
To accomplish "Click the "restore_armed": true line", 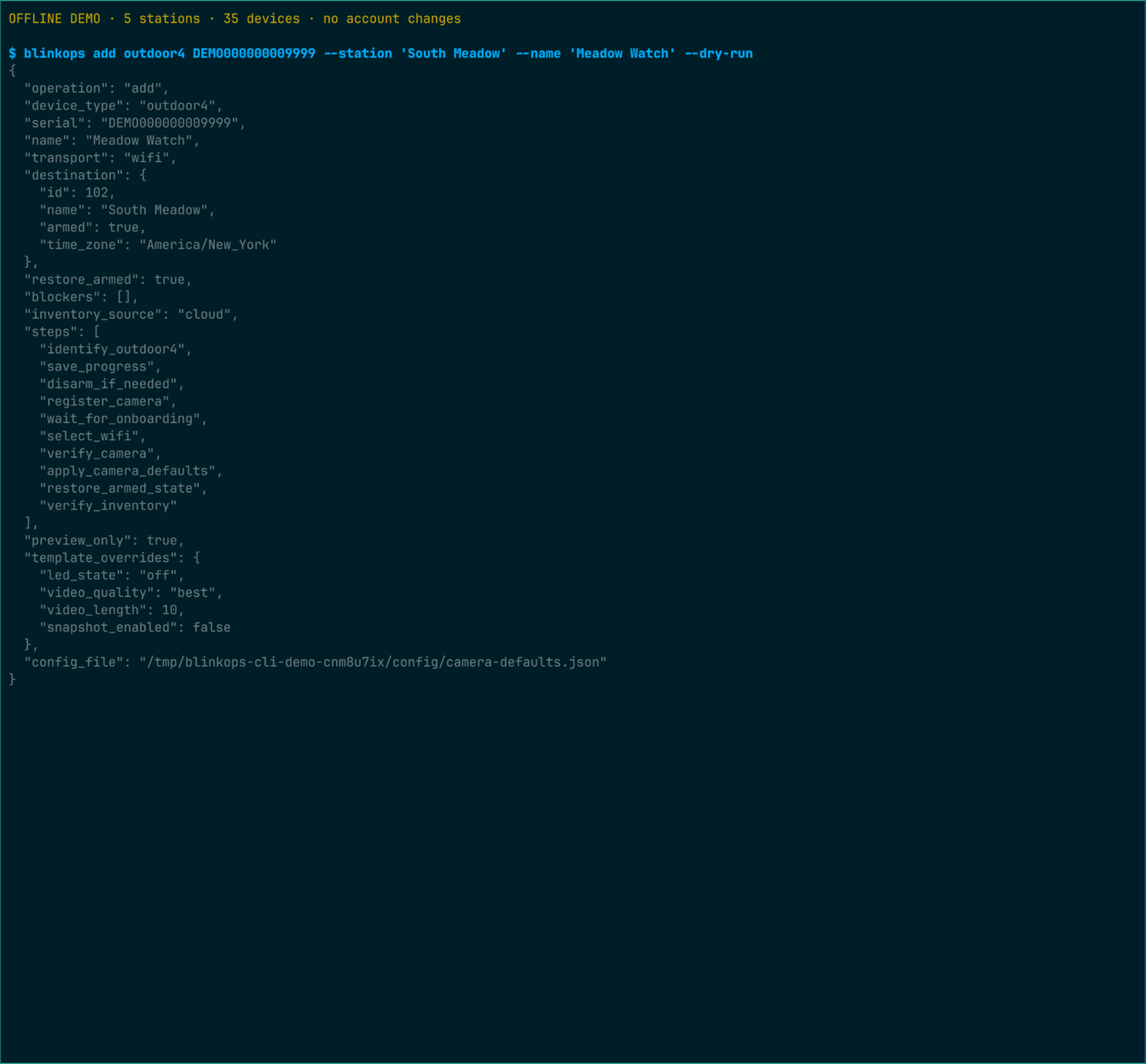I will [108, 280].
